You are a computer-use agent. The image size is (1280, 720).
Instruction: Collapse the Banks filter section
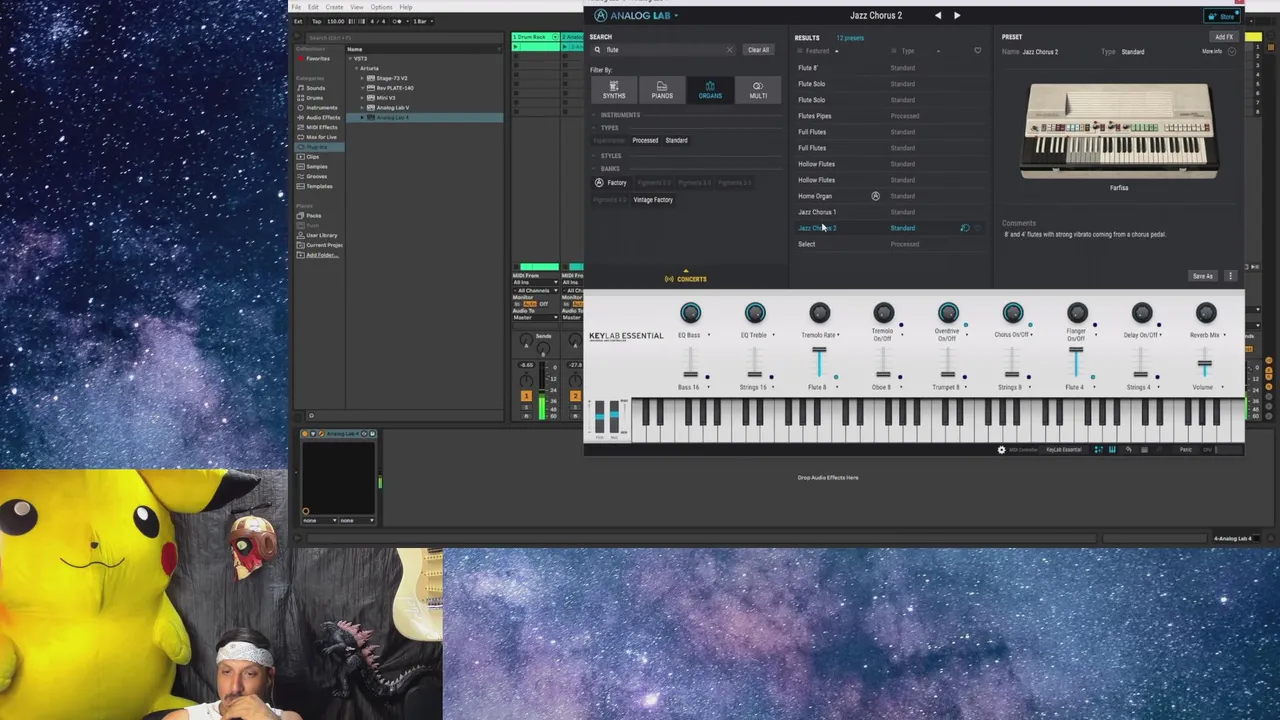click(609, 169)
